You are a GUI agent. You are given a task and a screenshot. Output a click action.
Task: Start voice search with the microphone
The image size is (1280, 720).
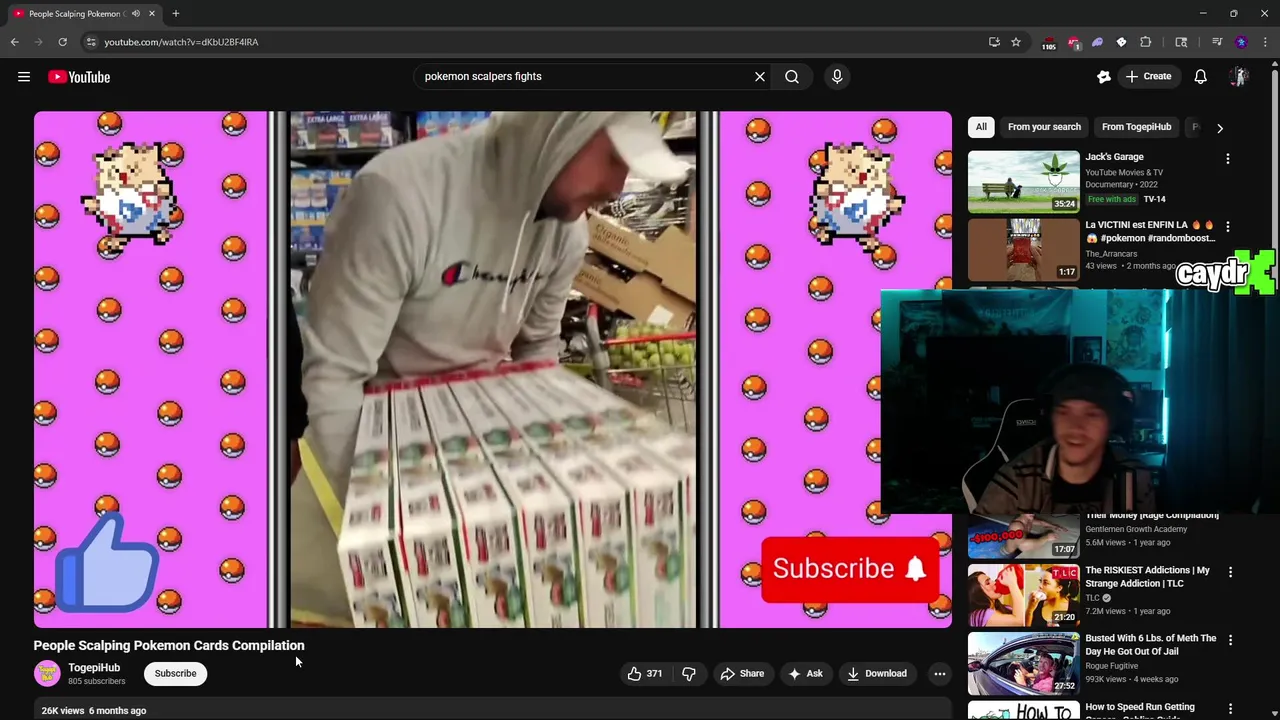[837, 76]
